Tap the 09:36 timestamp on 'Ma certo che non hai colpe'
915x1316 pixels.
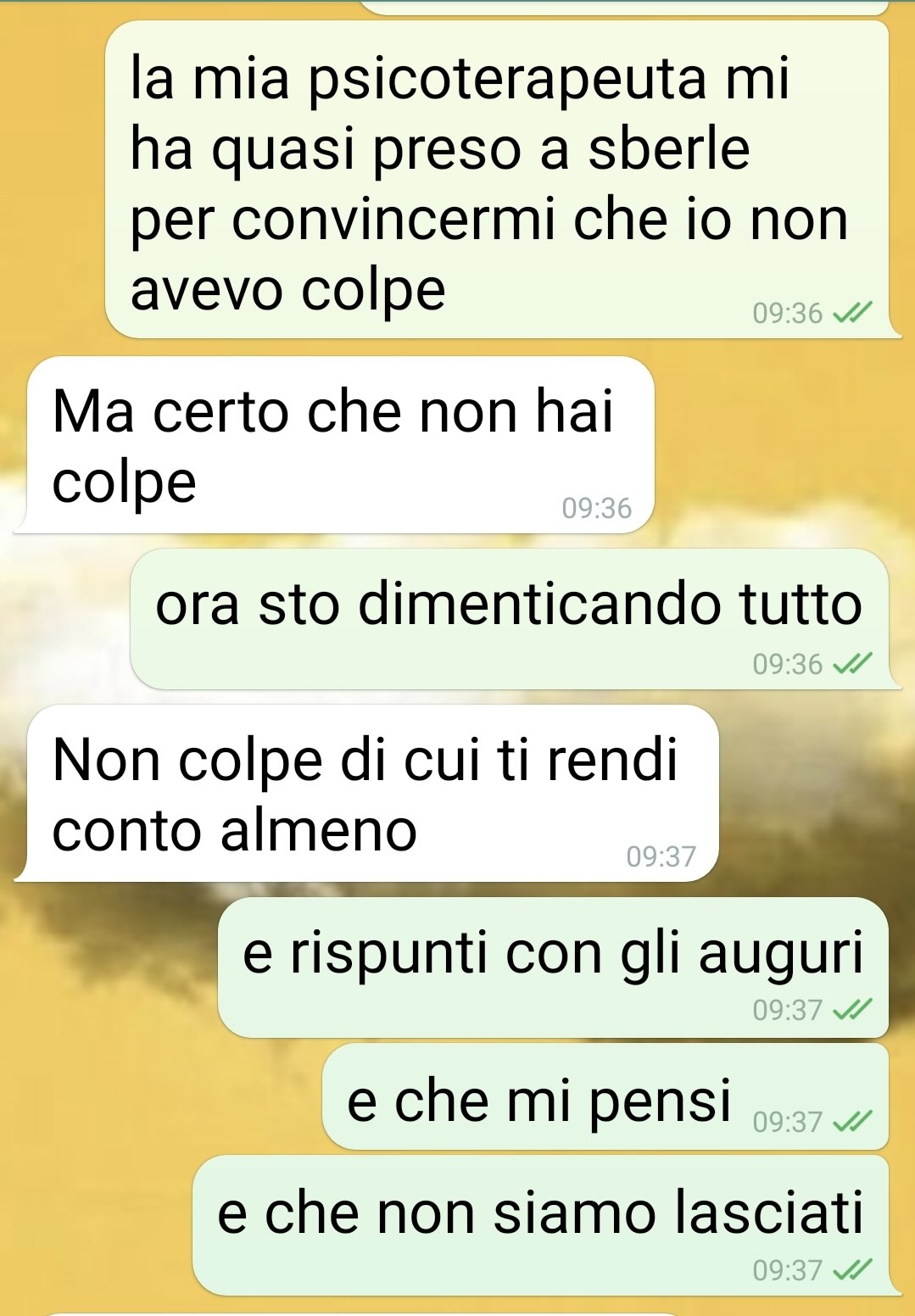pyautogui.click(x=597, y=508)
